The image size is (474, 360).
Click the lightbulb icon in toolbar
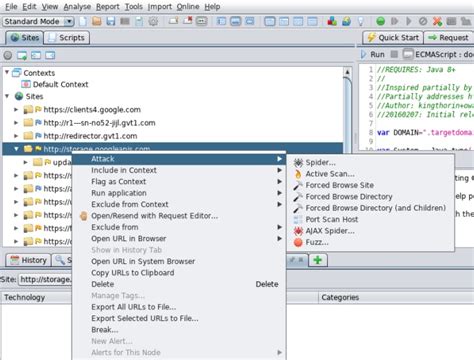click(x=360, y=21)
